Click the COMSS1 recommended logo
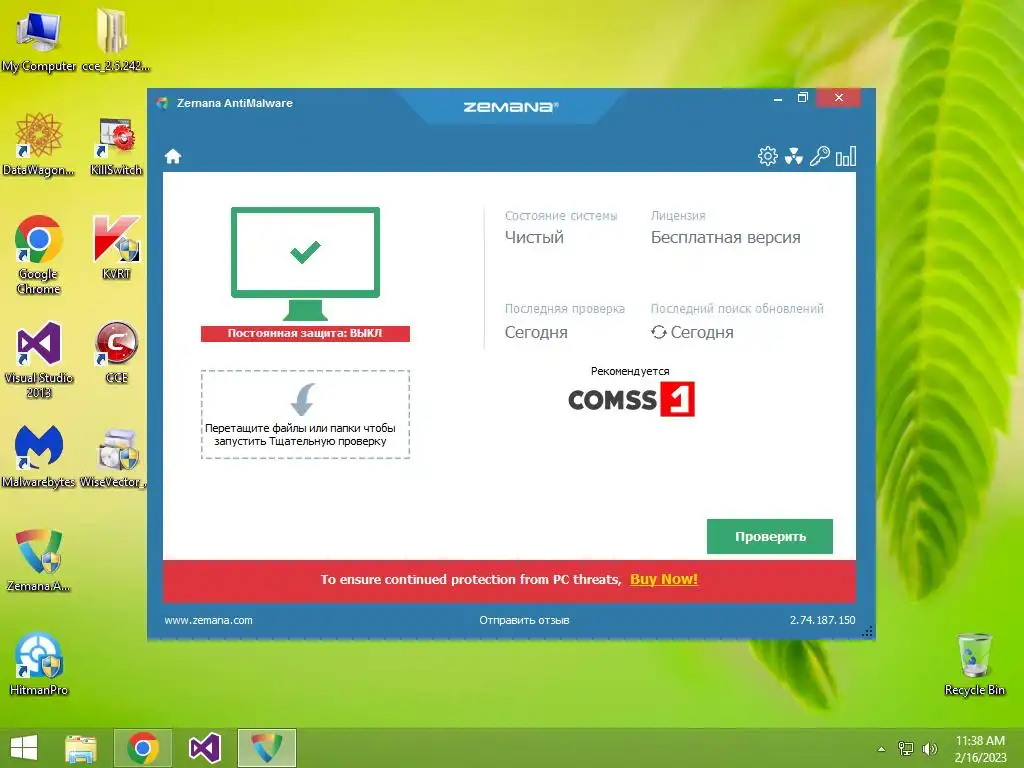 (631, 399)
